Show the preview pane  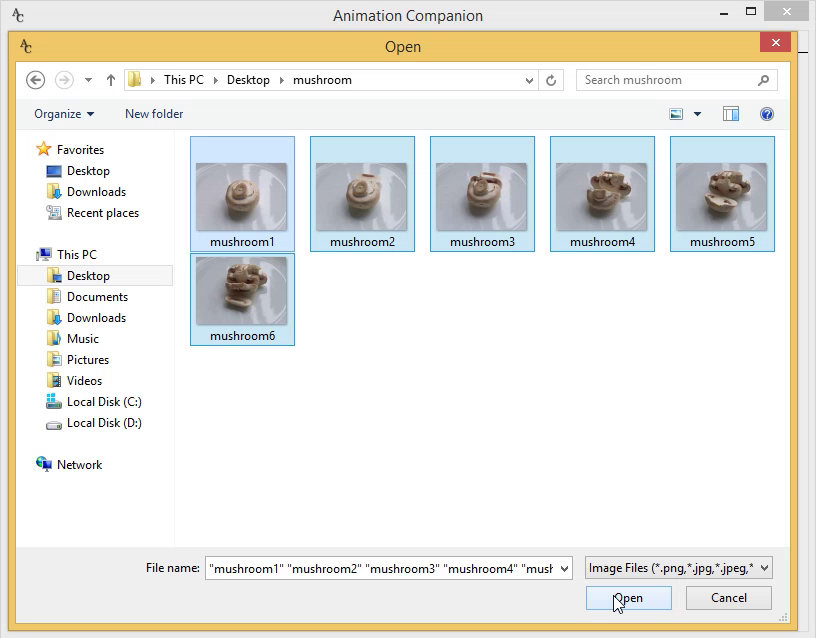pyautogui.click(x=731, y=114)
